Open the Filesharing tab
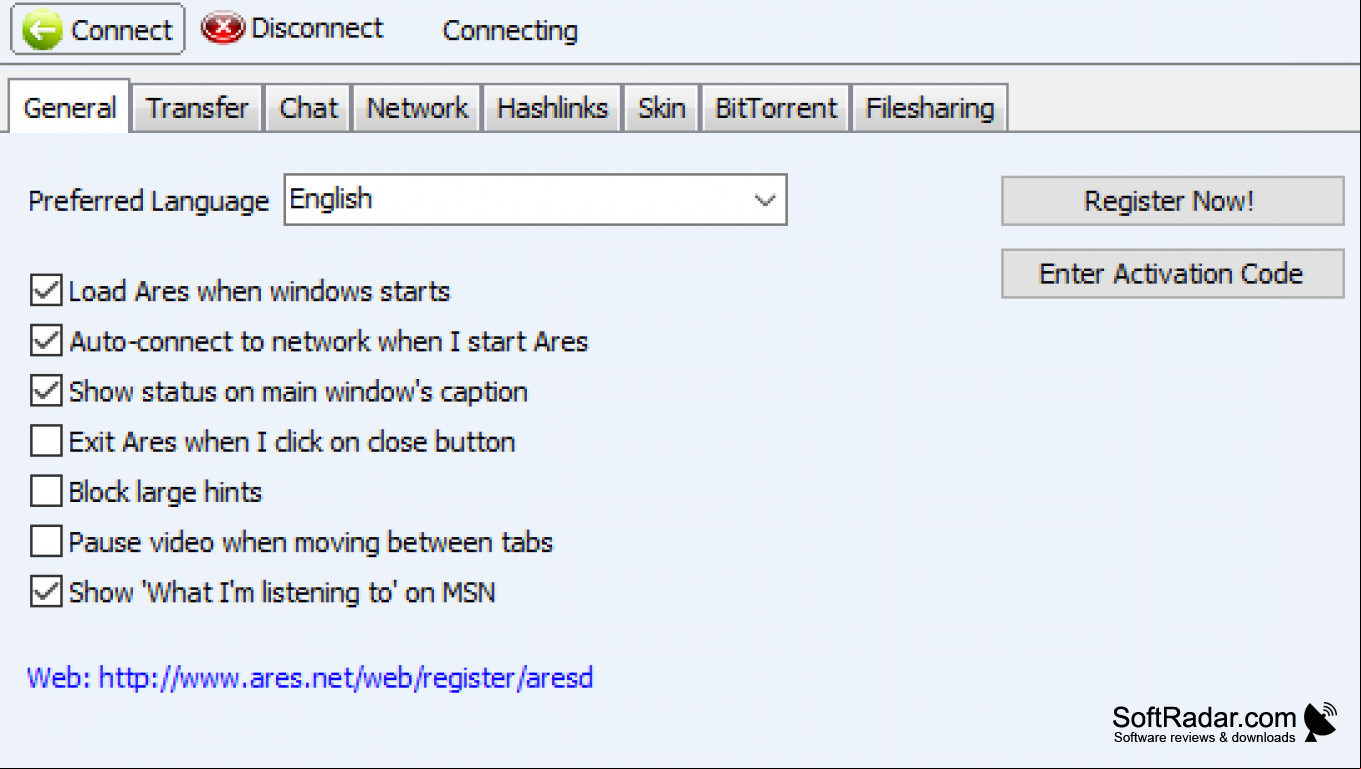This screenshot has width=1361, height=769. (930, 108)
